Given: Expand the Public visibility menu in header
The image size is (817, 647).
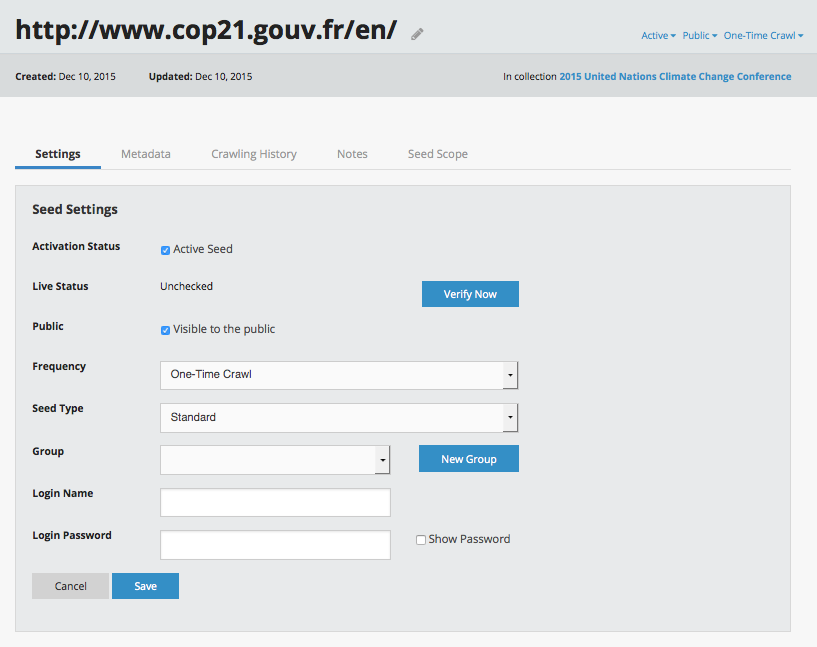Looking at the screenshot, I should (699, 36).
